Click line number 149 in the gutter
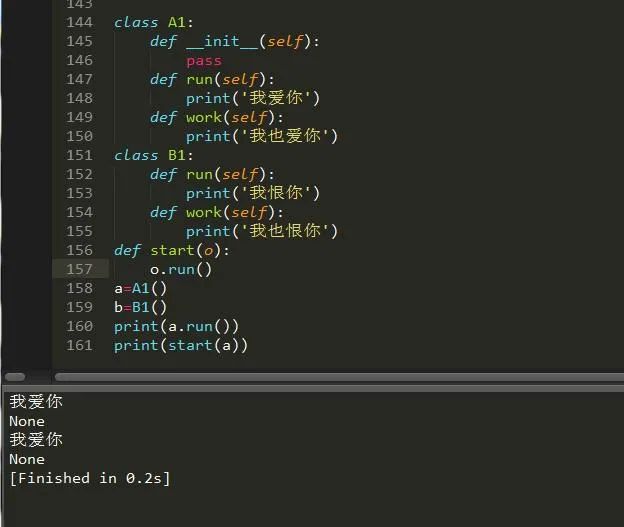Viewport: 624px width, 527px height. pyautogui.click(x=80, y=117)
